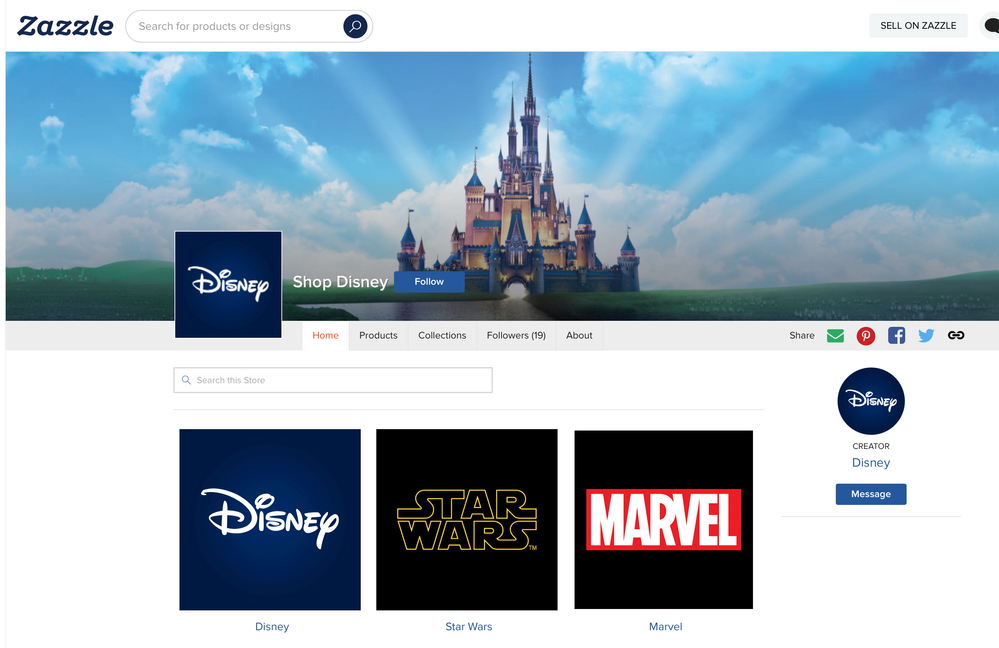999x648 pixels.
Task: Share store on Pinterest
Action: click(x=865, y=336)
